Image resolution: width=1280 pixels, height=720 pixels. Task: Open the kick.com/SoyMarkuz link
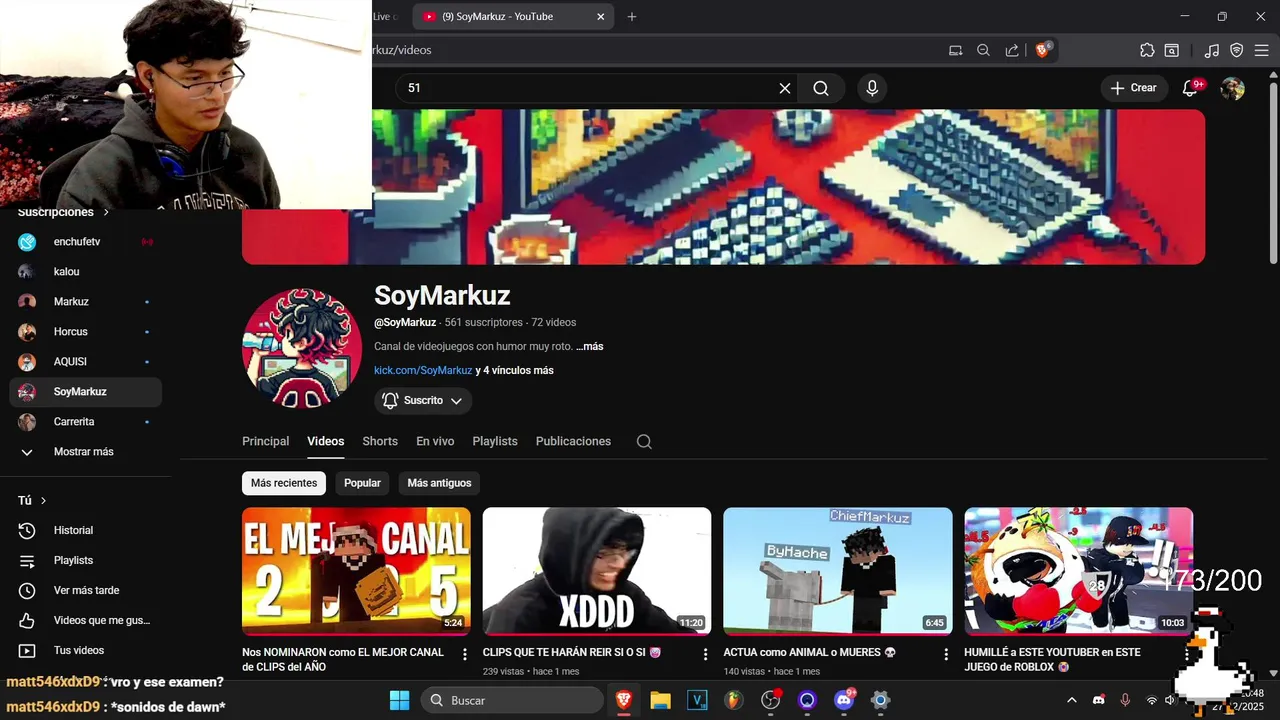tap(423, 370)
